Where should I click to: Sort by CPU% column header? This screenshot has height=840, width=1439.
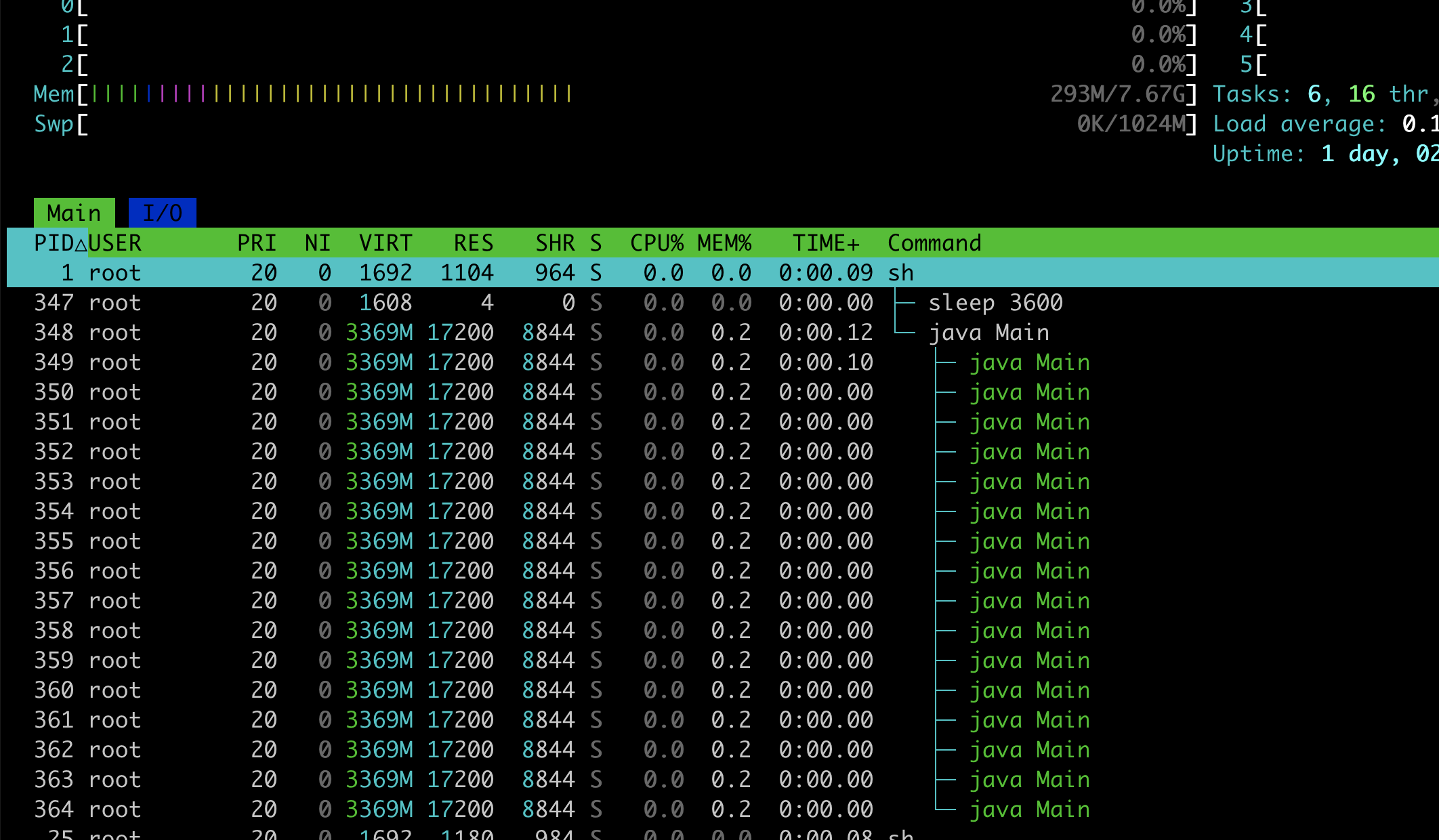tap(656, 243)
